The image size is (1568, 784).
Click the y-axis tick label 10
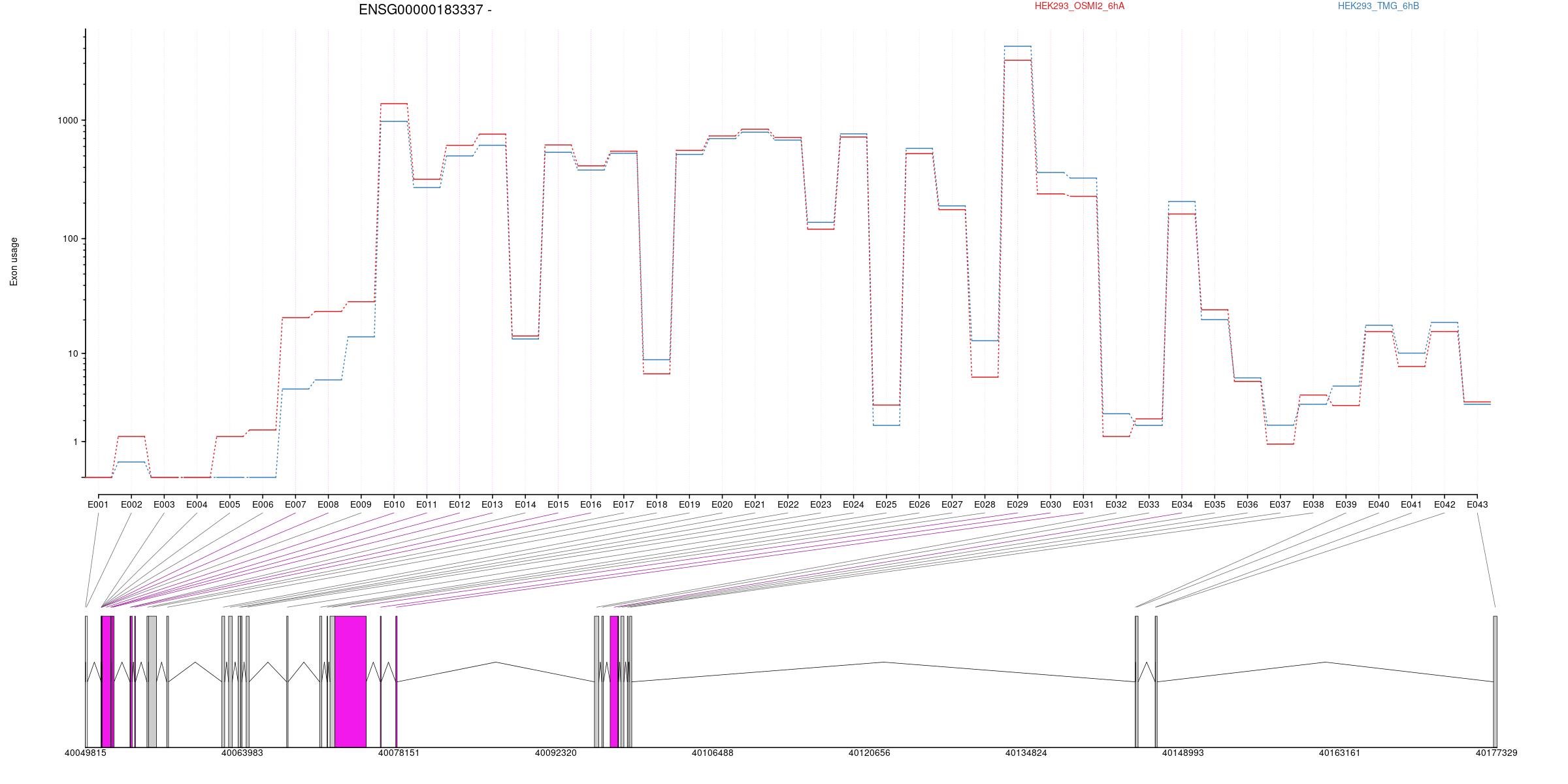point(73,354)
